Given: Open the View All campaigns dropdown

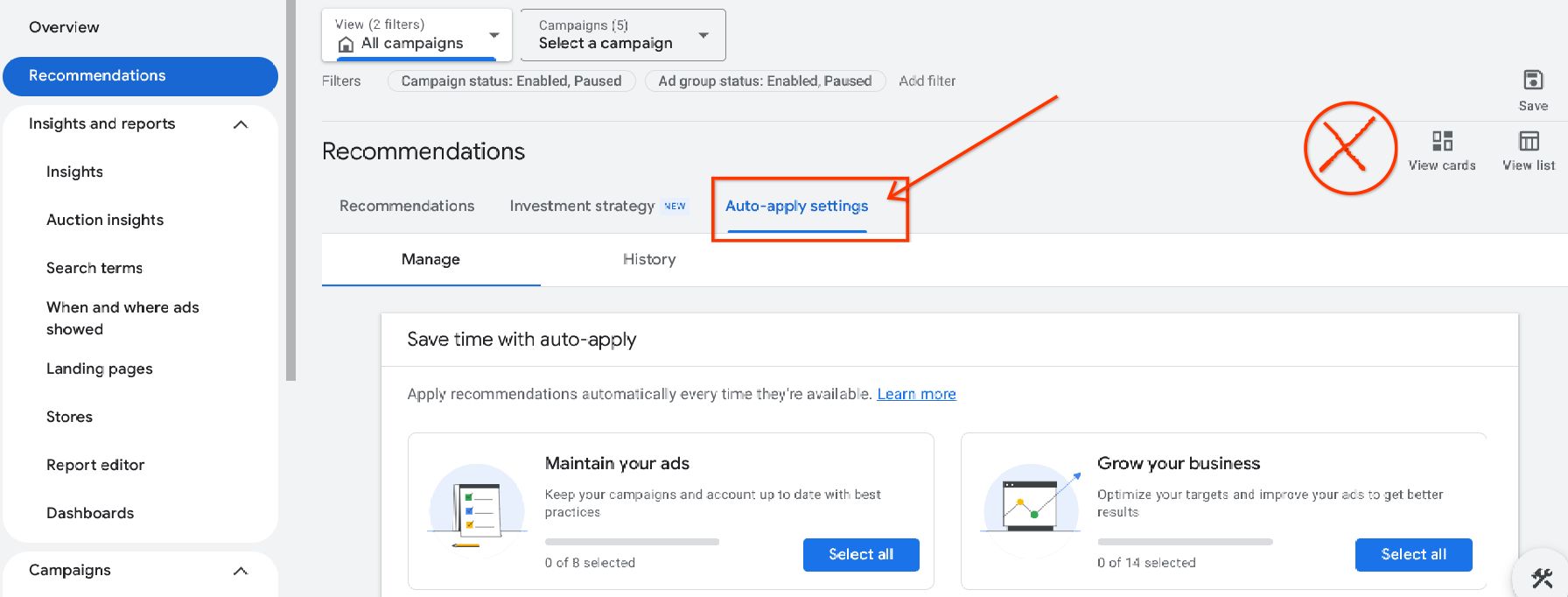Looking at the screenshot, I should 493,35.
